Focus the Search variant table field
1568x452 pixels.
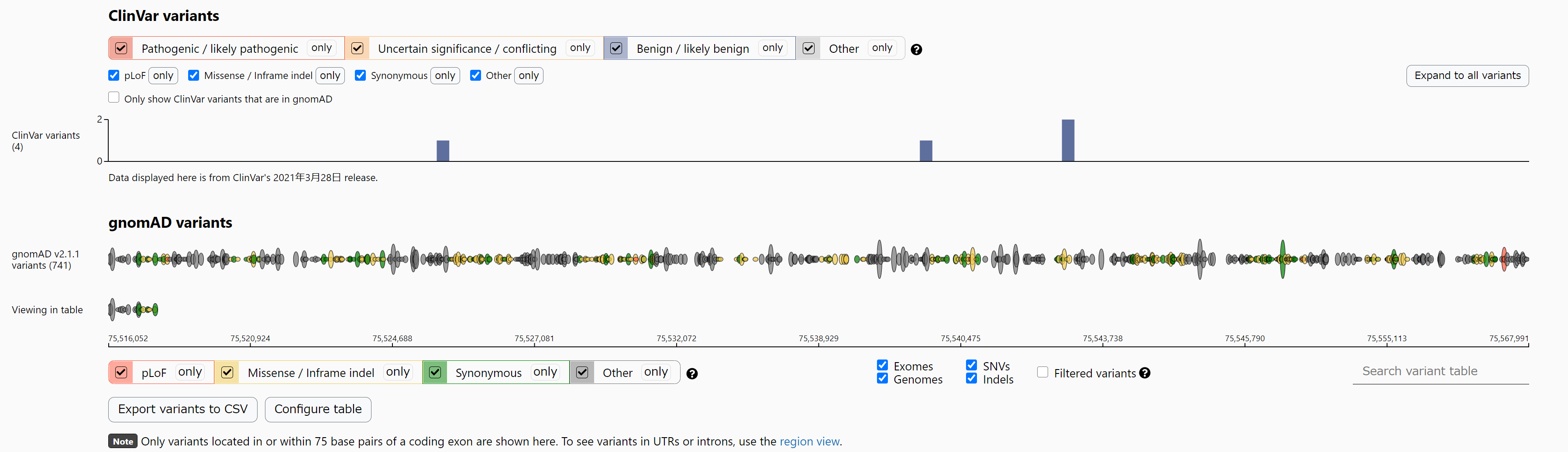[x=1440, y=372]
